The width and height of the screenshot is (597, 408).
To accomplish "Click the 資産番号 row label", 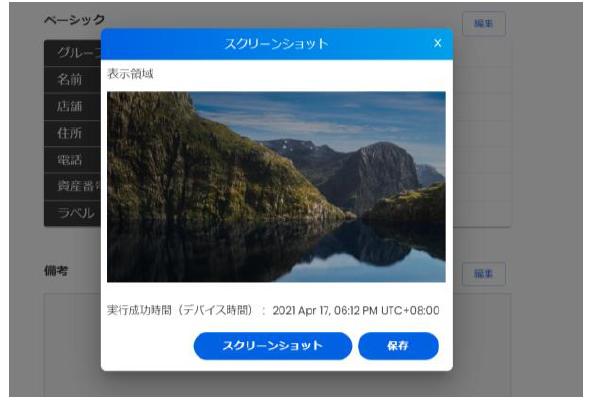I will pos(79,186).
